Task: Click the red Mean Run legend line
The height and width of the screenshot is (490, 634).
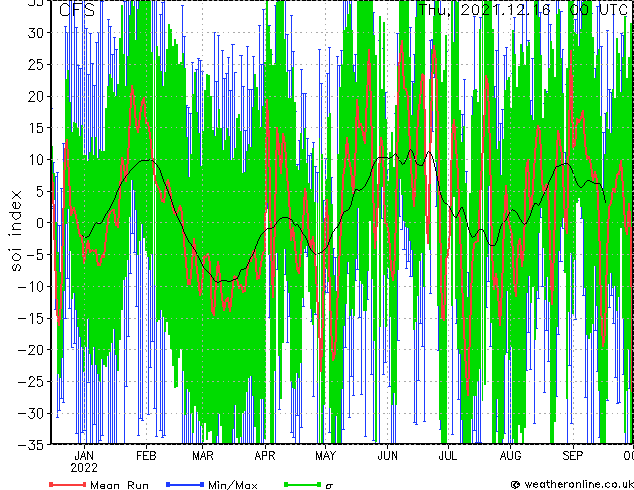Action: [67, 484]
